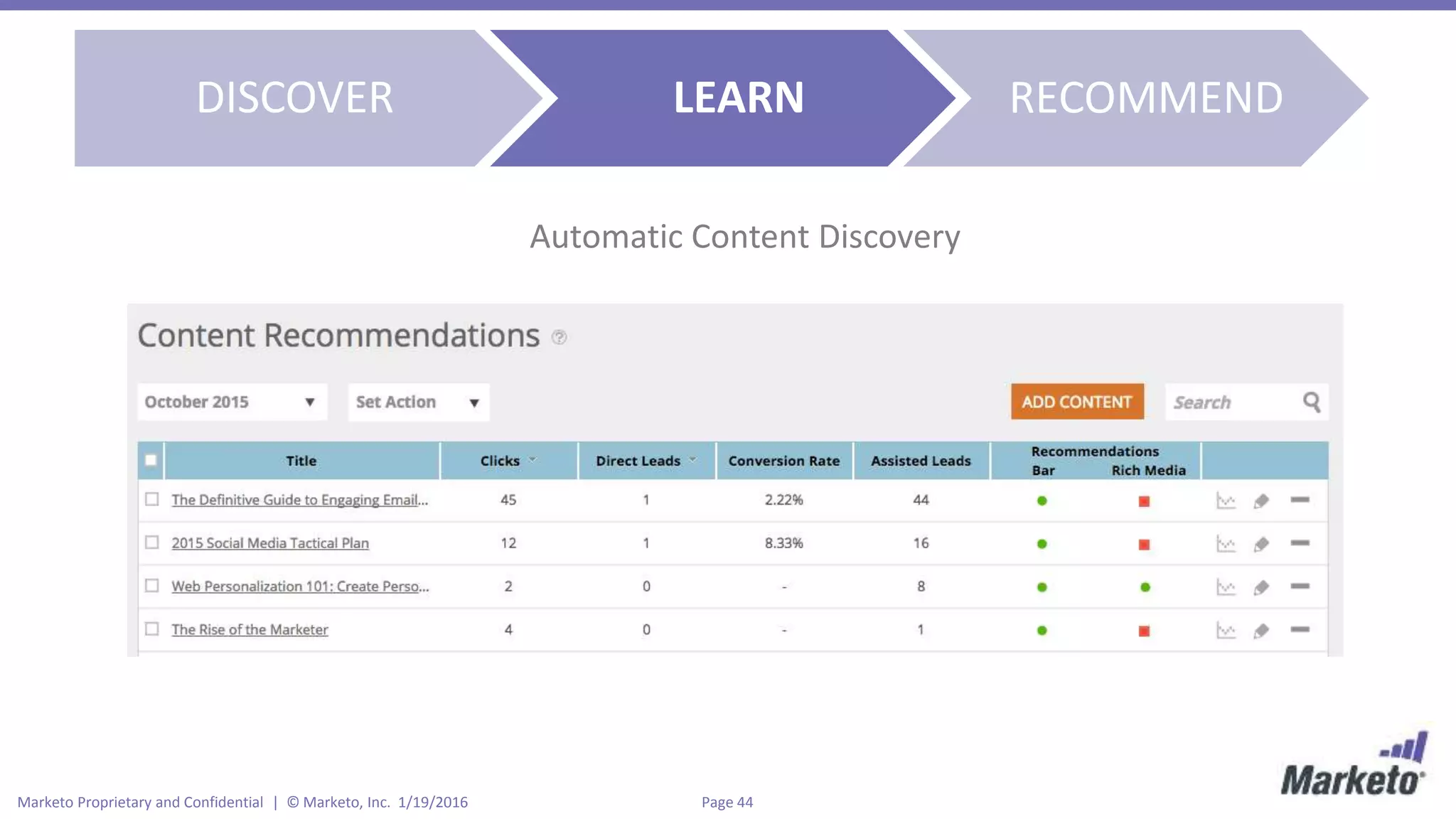1456x819 pixels.
Task: Toggle Bar recommendation dot for Rise of the Marketer
Action: coord(1042,631)
